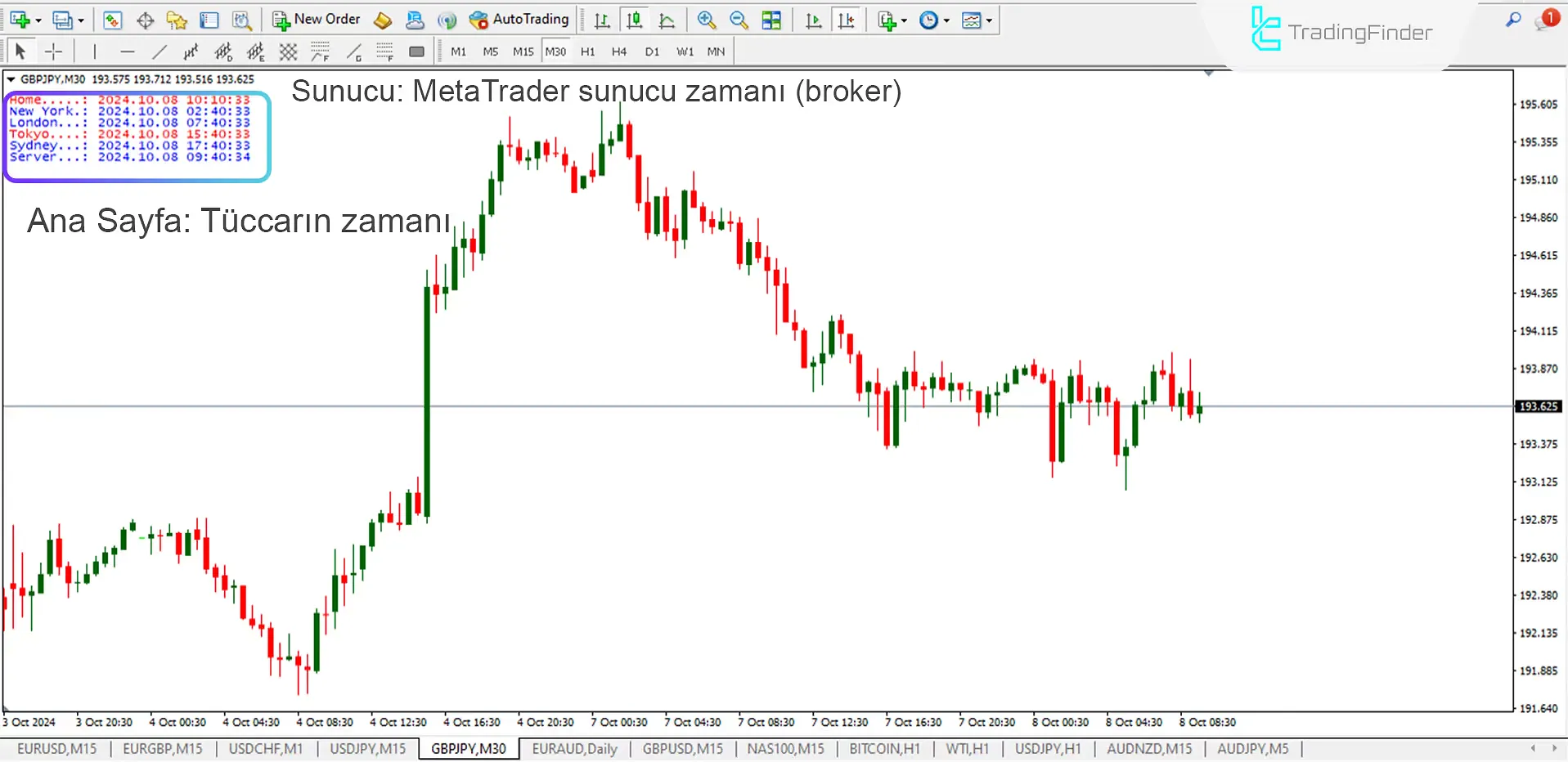Zoom out of the chart

tap(739, 20)
